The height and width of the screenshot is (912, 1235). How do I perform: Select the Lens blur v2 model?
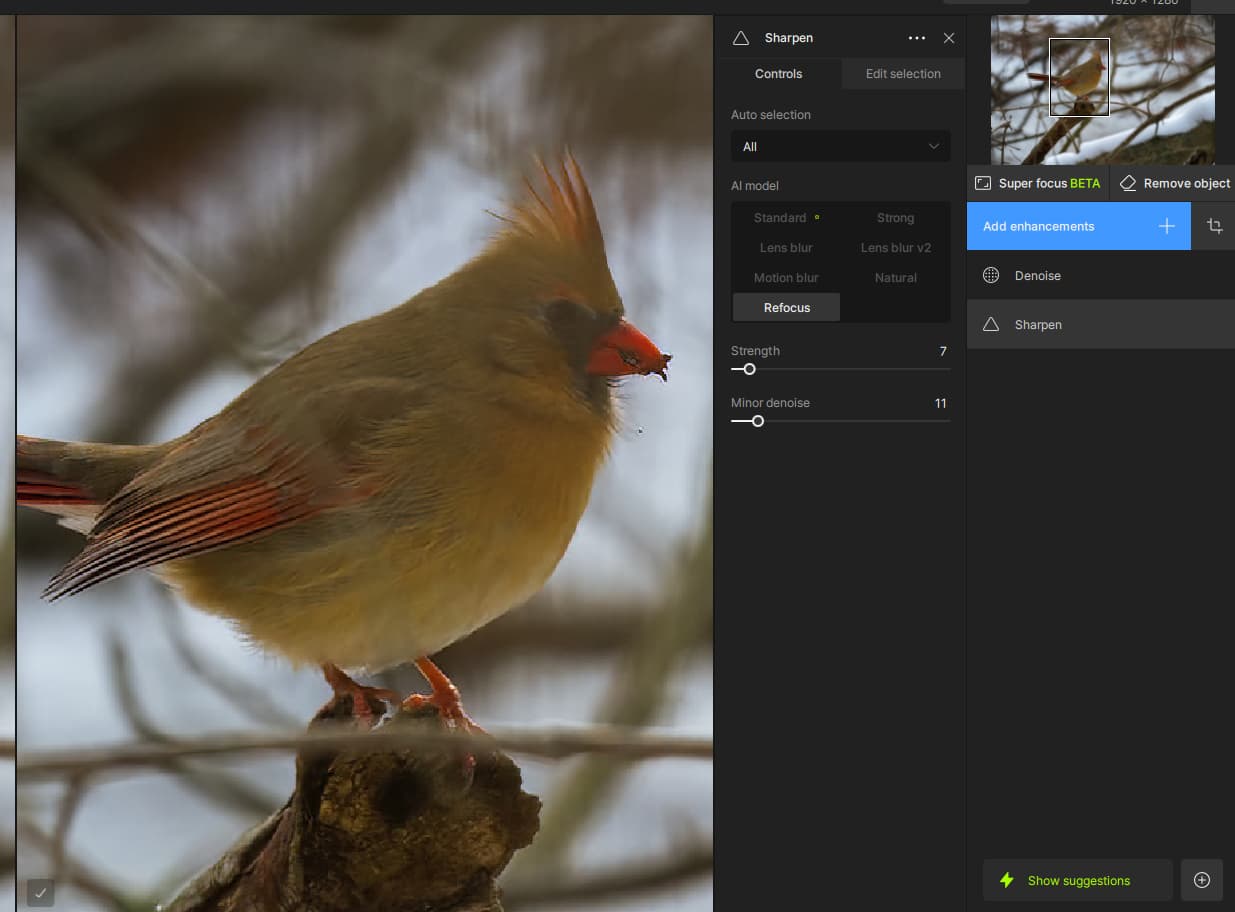coord(895,248)
